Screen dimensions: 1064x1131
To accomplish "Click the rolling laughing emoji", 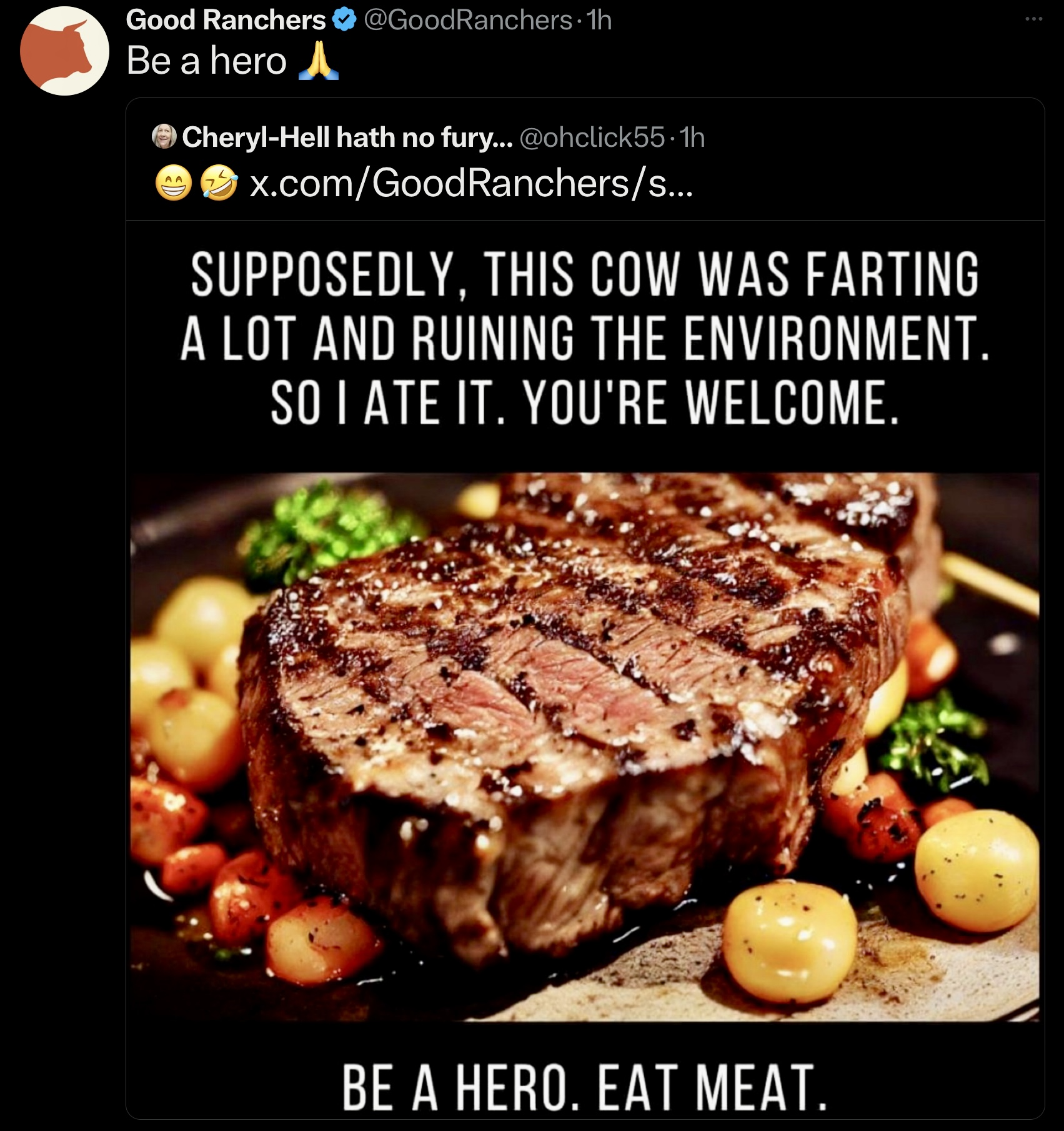I will point(219,184).
